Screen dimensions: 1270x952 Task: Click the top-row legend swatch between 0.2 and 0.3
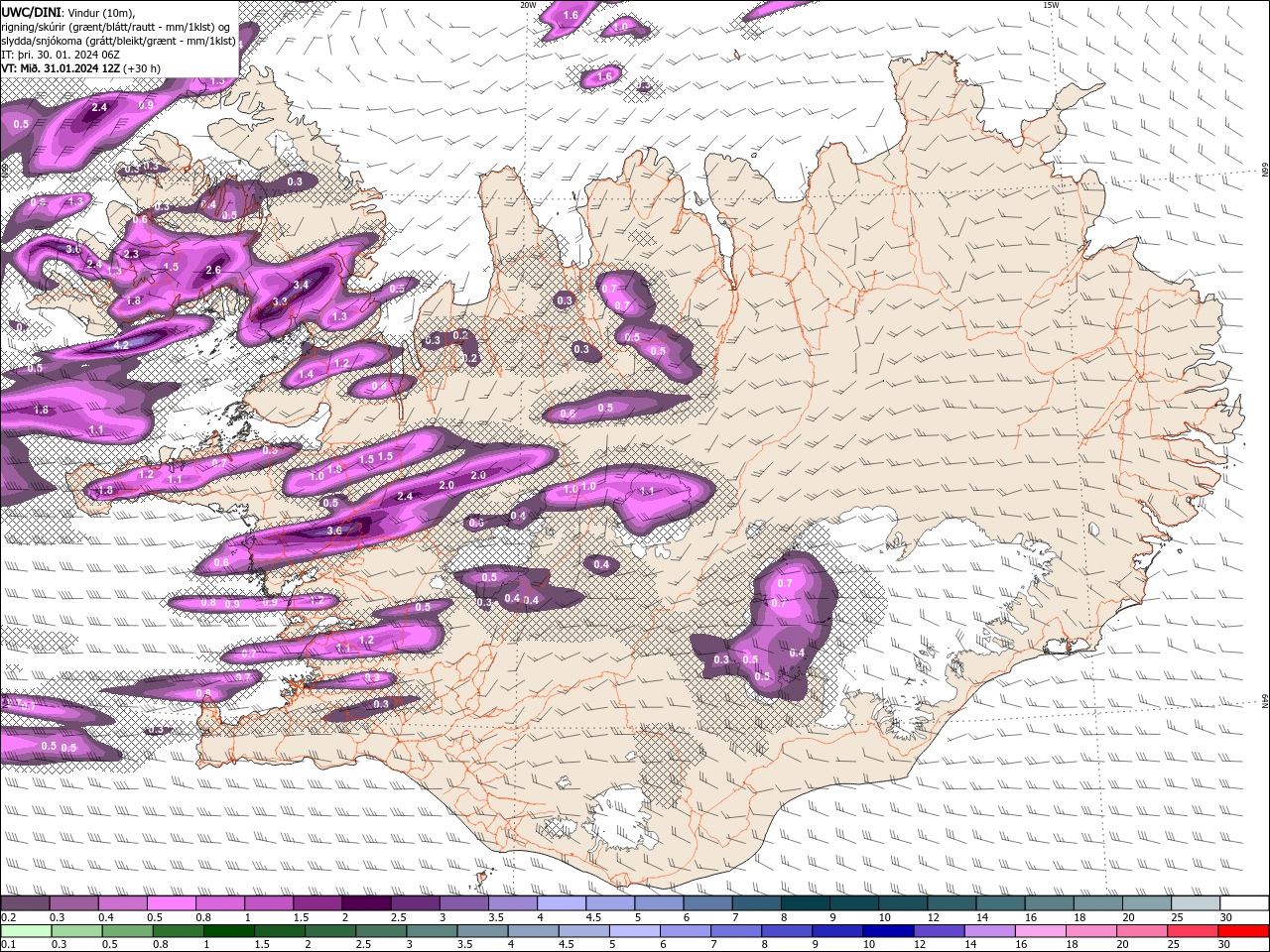click(25, 903)
